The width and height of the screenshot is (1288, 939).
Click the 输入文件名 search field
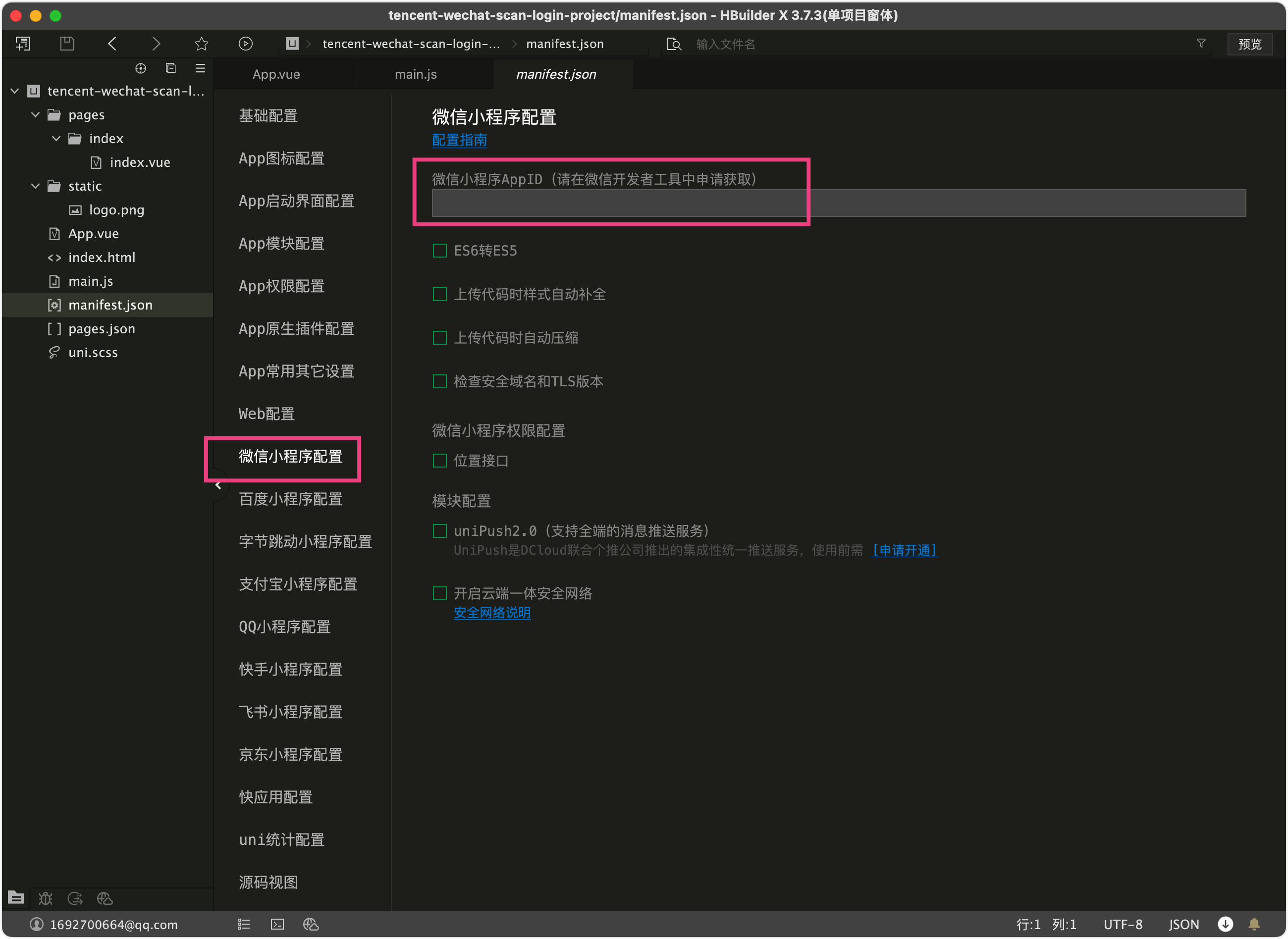pos(938,44)
